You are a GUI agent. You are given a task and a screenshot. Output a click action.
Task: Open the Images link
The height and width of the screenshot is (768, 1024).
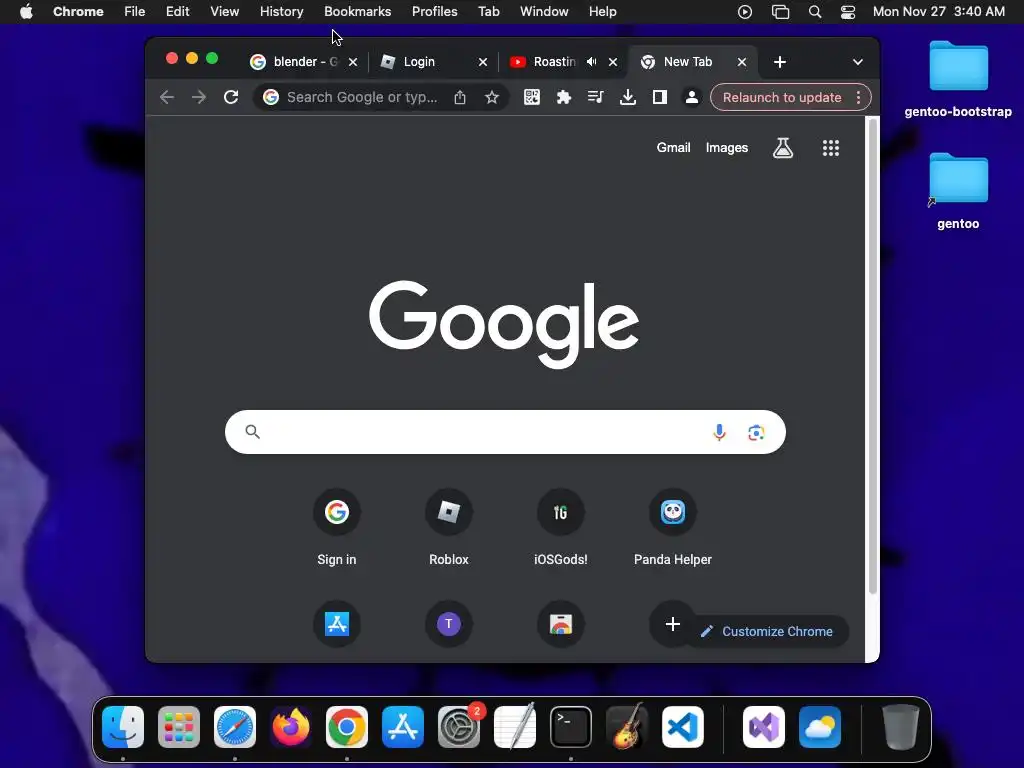pyautogui.click(x=726, y=148)
